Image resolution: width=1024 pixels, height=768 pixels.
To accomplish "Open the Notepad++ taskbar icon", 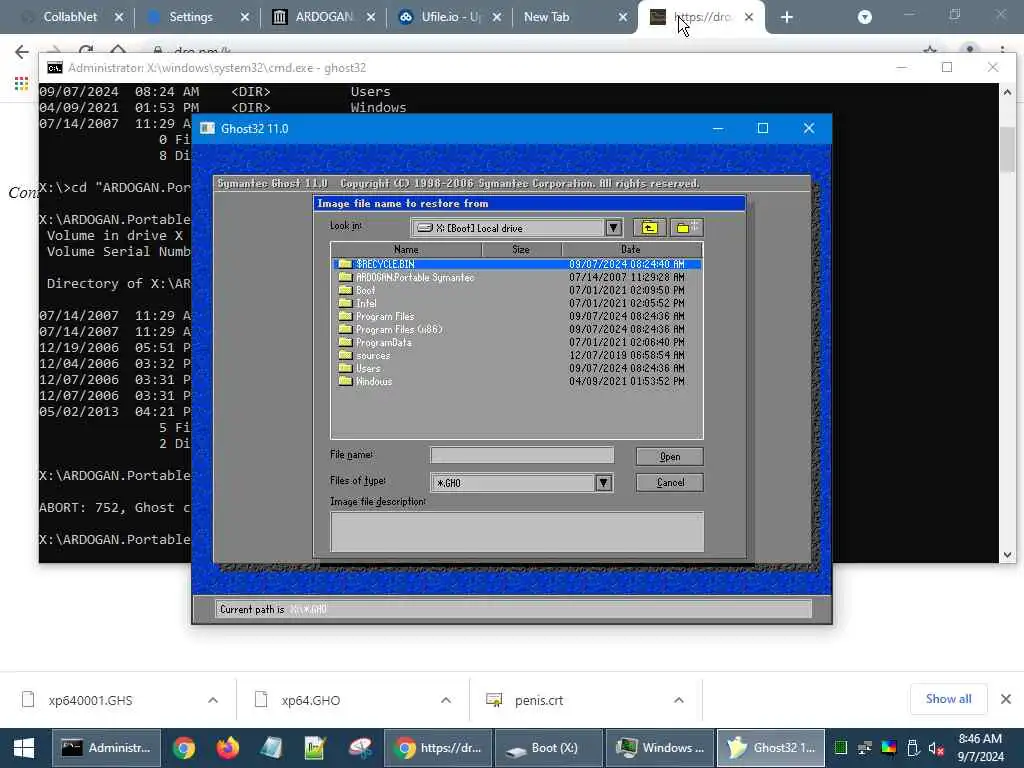I will tap(315, 748).
